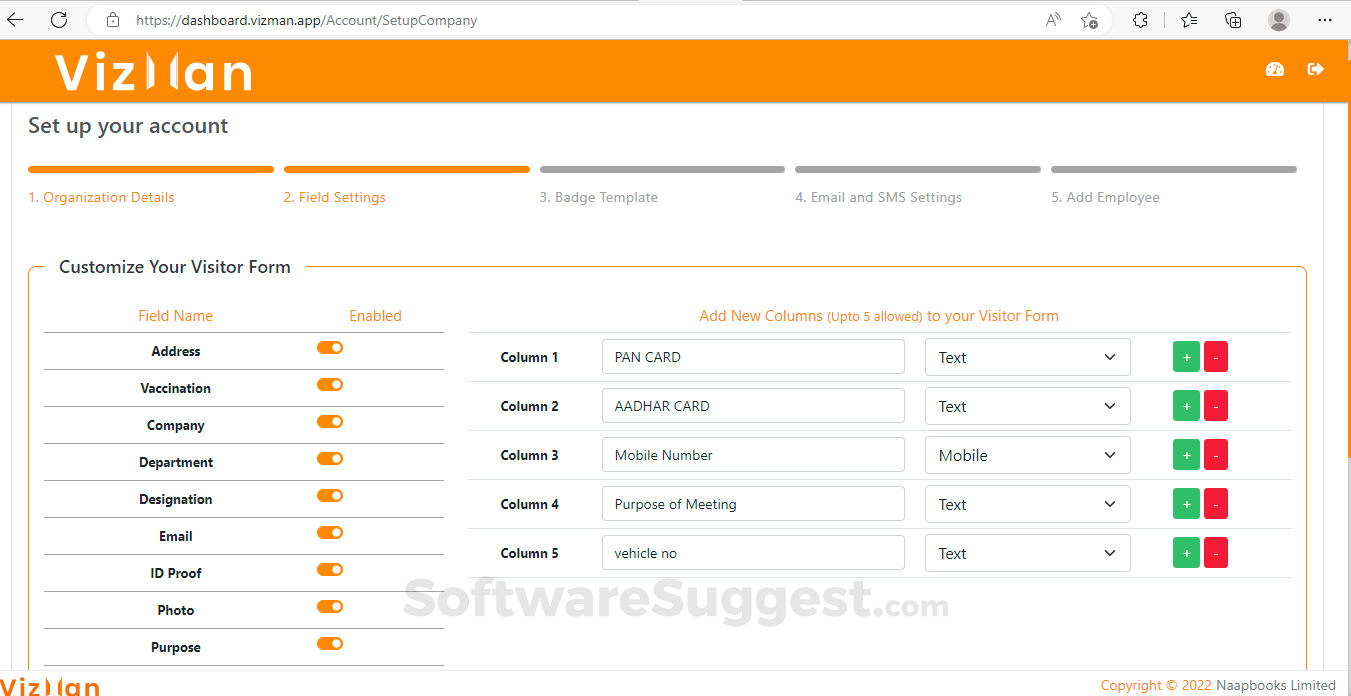This screenshot has height=696, width=1351.
Task: Toggle the Department field switch
Action: coord(330,458)
